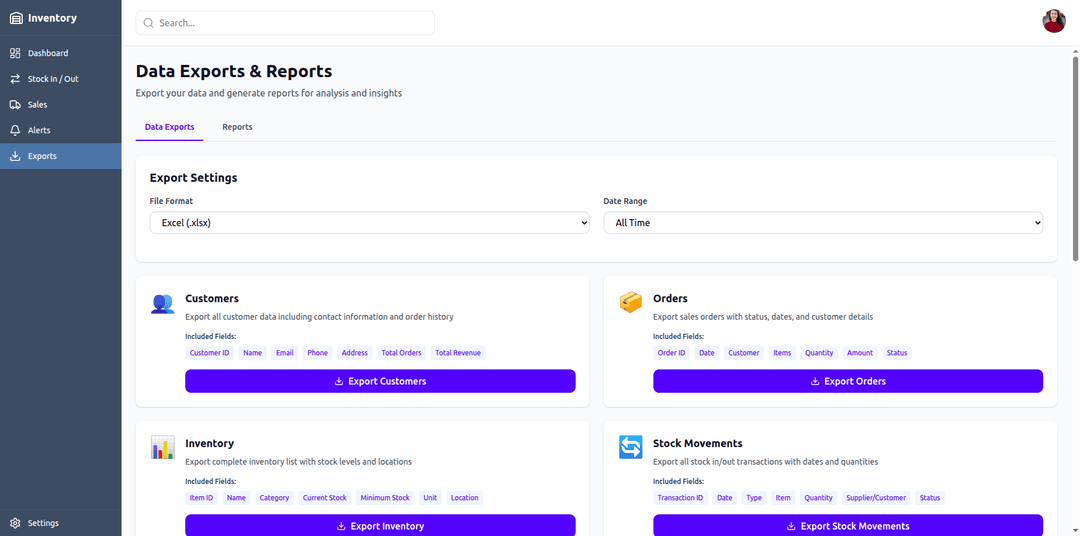1080x536 pixels.
Task: Switch to the Reports tab
Action: coord(237,127)
